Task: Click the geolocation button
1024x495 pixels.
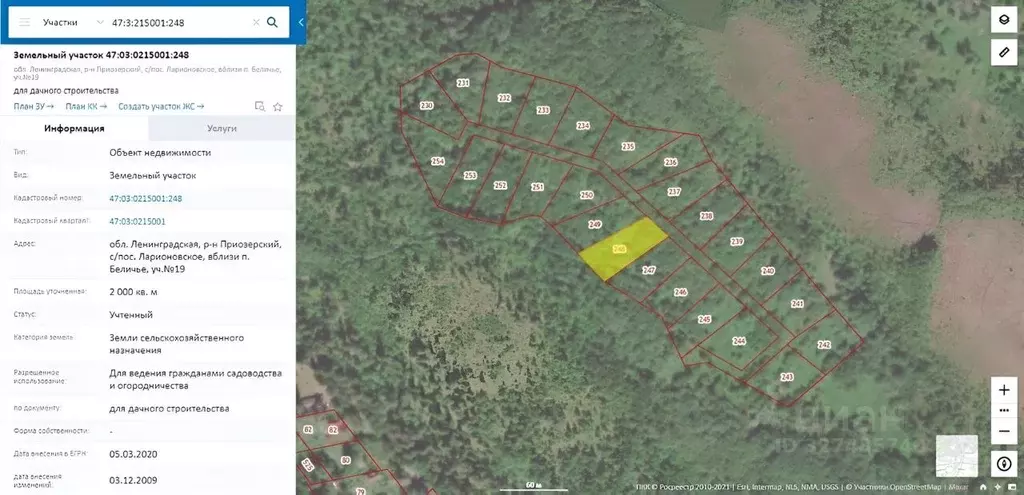Action: pyautogui.click(x=1004, y=464)
